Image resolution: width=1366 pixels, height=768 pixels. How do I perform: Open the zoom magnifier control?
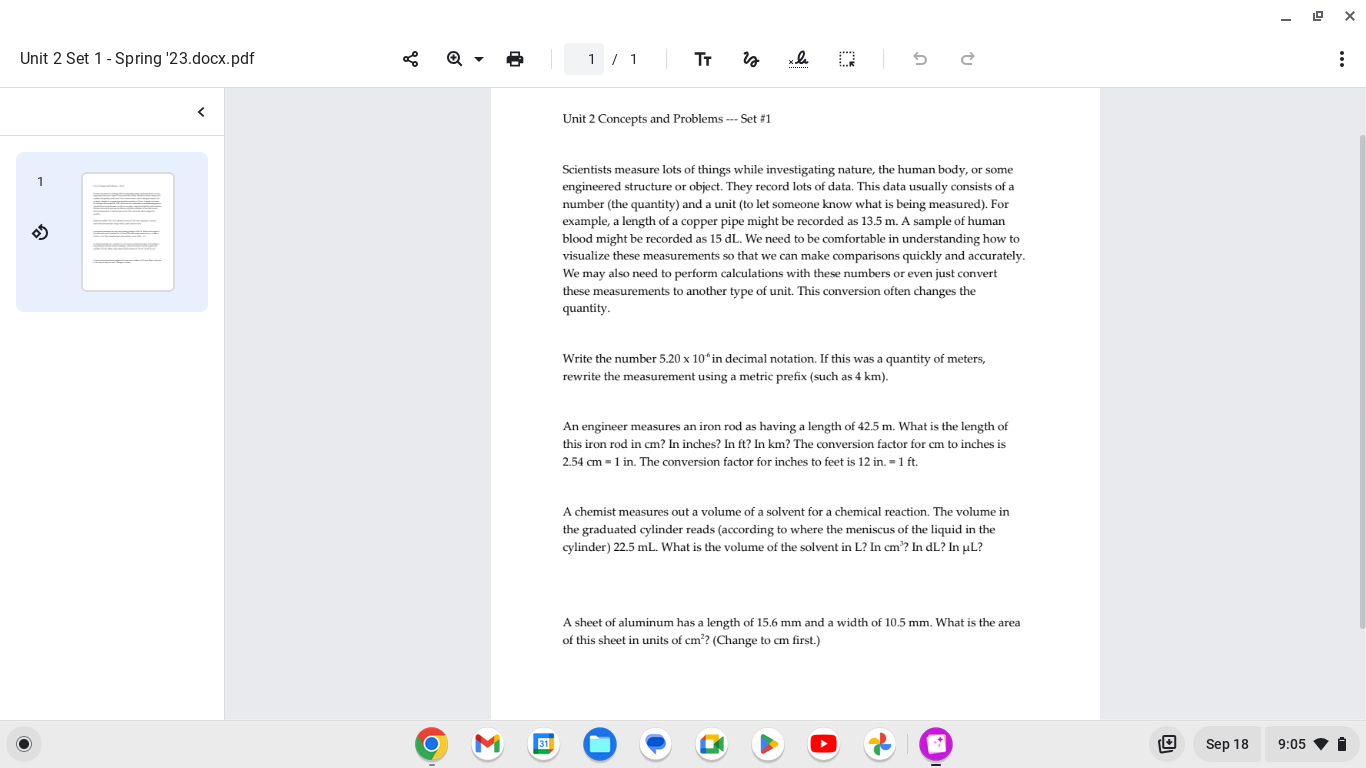[453, 58]
